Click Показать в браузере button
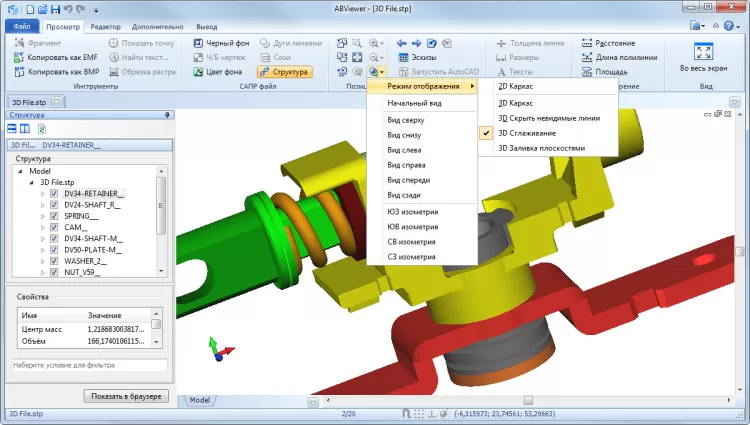This screenshot has width=750, height=425. point(126,396)
